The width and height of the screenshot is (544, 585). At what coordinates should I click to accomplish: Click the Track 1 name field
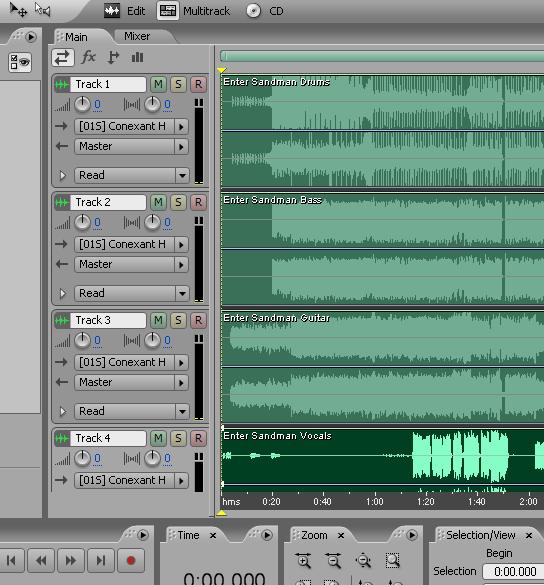point(108,84)
